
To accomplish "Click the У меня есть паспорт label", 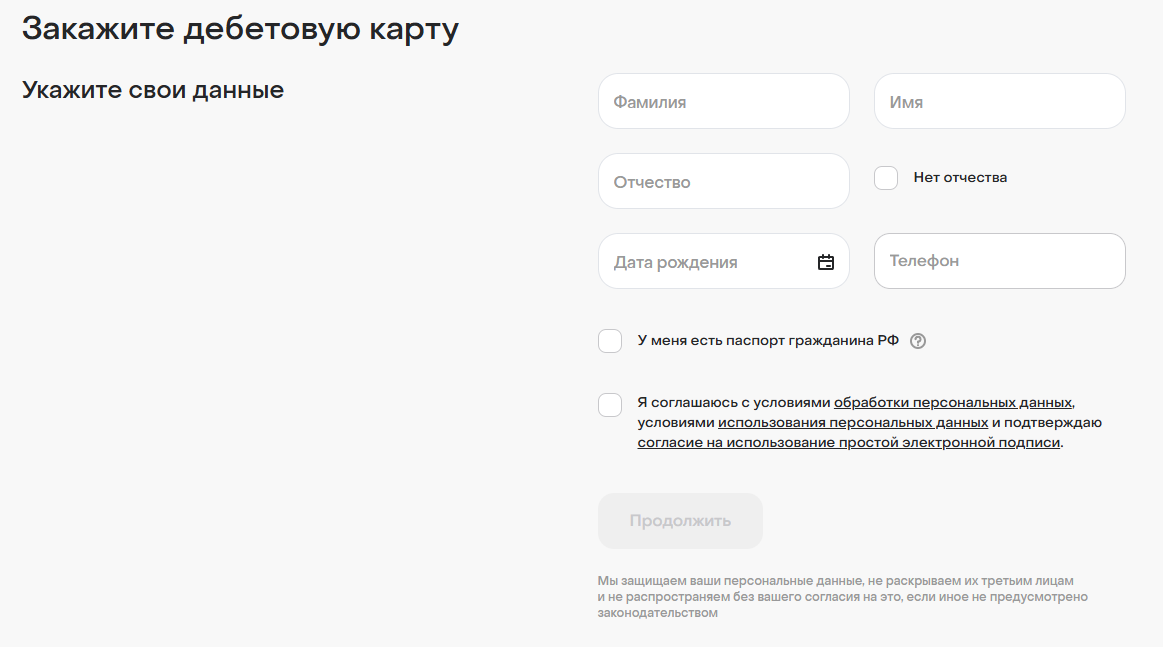I will (x=768, y=341).
